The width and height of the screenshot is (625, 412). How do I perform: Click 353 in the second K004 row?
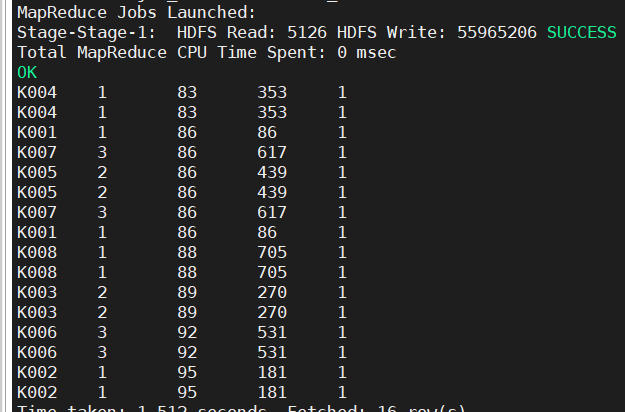(272, 113)
